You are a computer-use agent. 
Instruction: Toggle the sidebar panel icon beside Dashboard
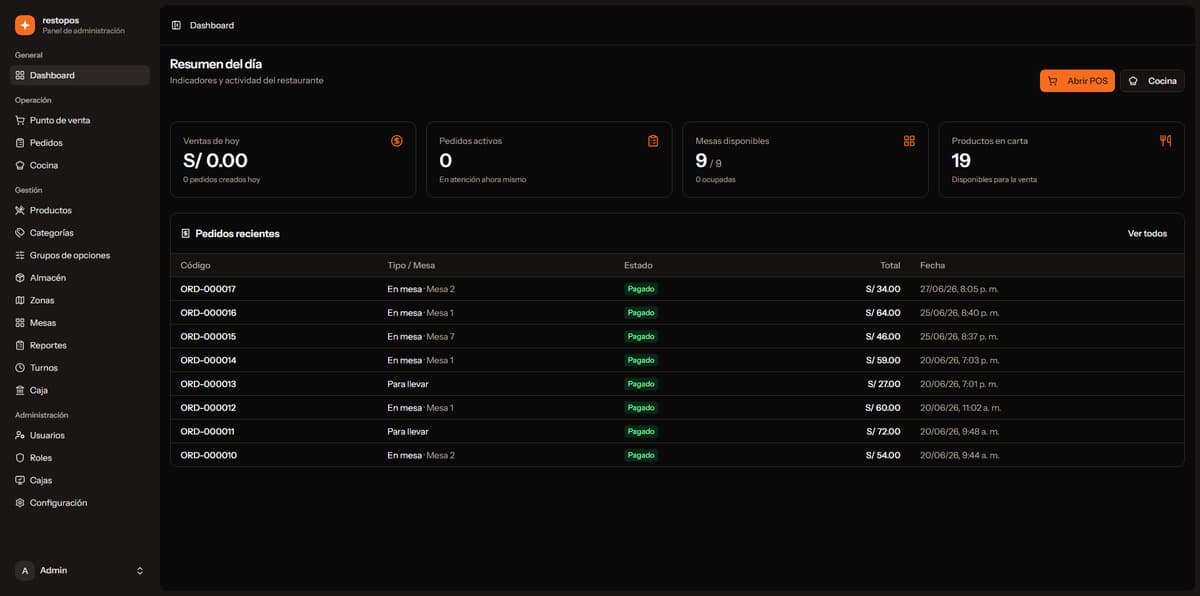coord(176,25)
